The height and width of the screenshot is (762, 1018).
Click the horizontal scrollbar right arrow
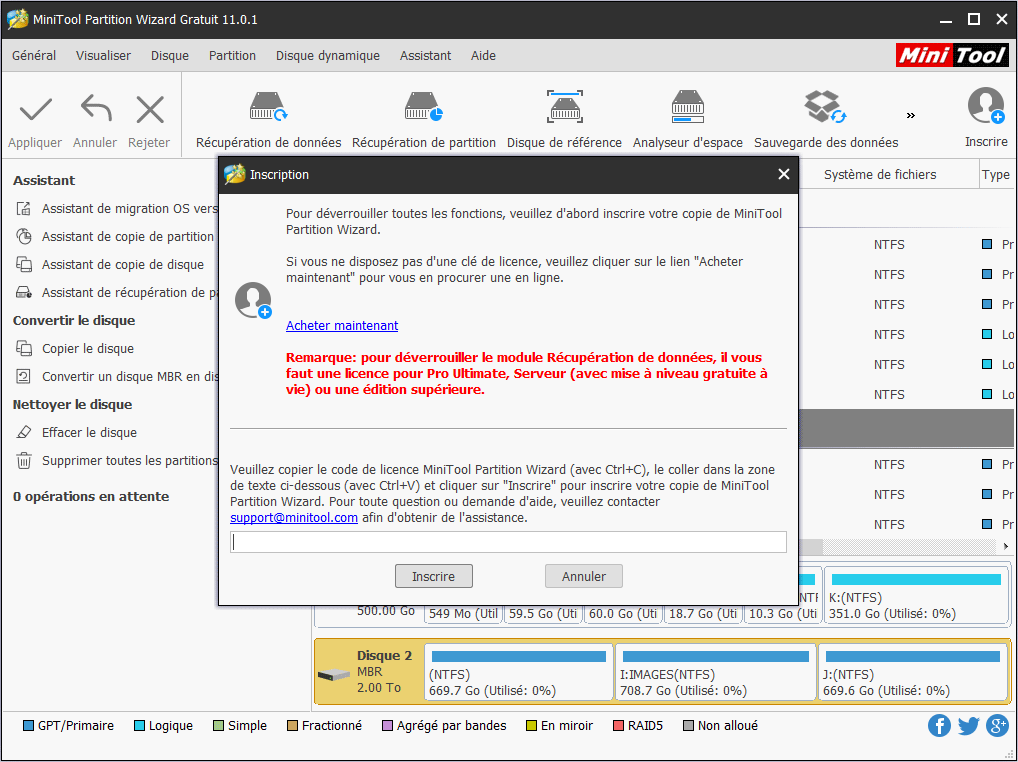coord(1006,546)
